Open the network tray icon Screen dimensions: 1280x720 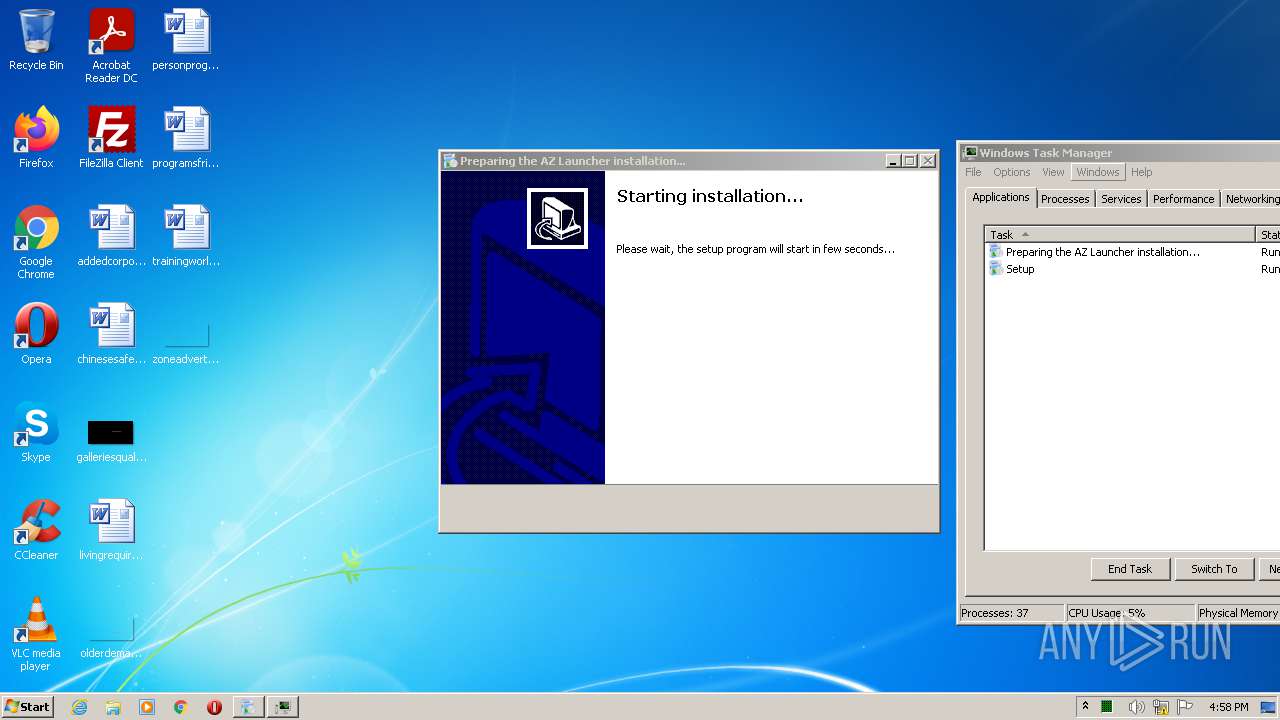[x=1161, y=707]
